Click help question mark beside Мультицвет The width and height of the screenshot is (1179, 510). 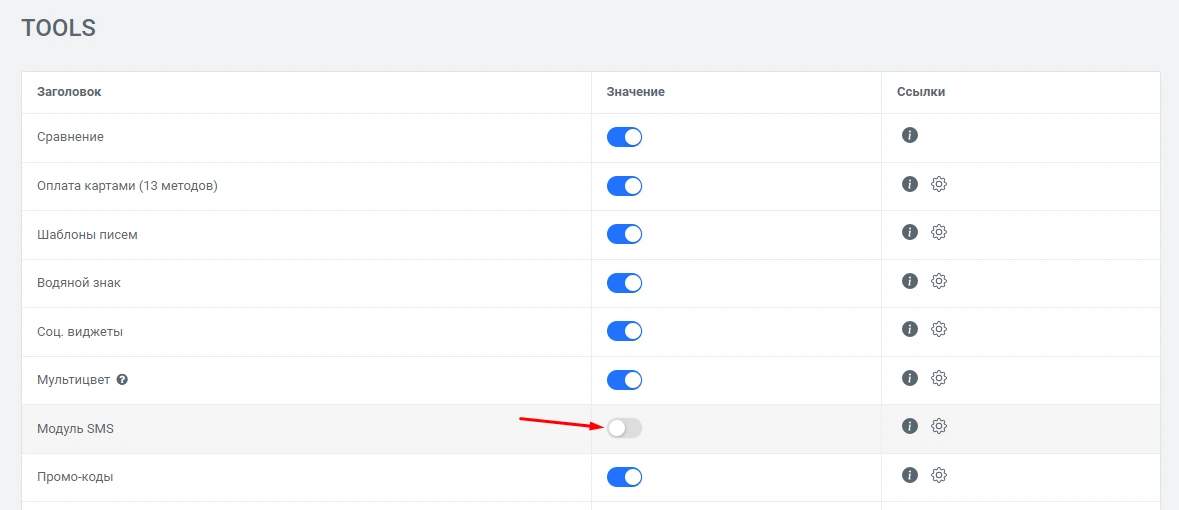coord(122,380)
